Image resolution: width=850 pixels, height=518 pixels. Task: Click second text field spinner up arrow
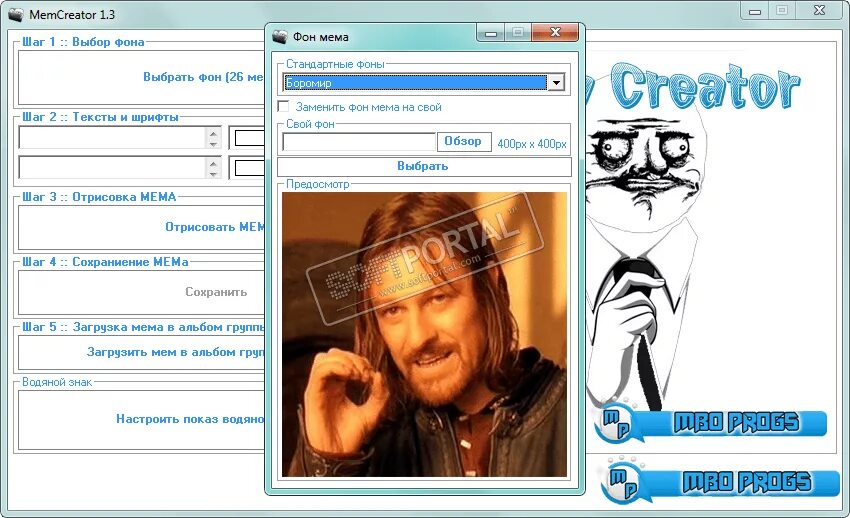coord(214,163)
